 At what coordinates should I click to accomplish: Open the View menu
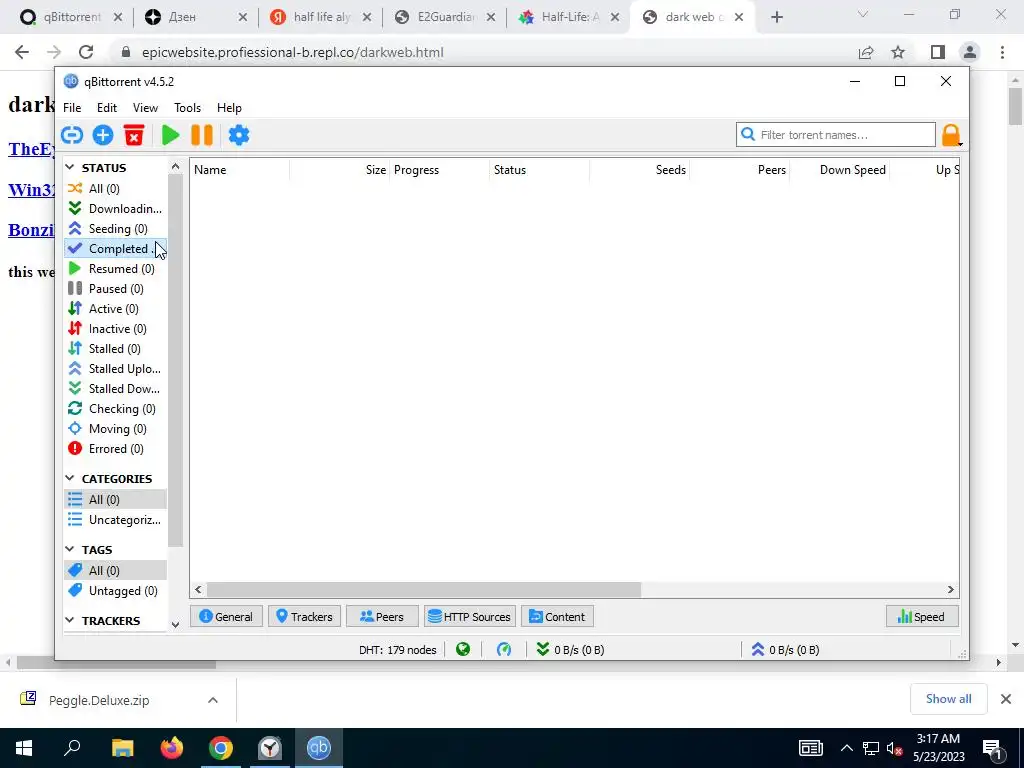145,108
